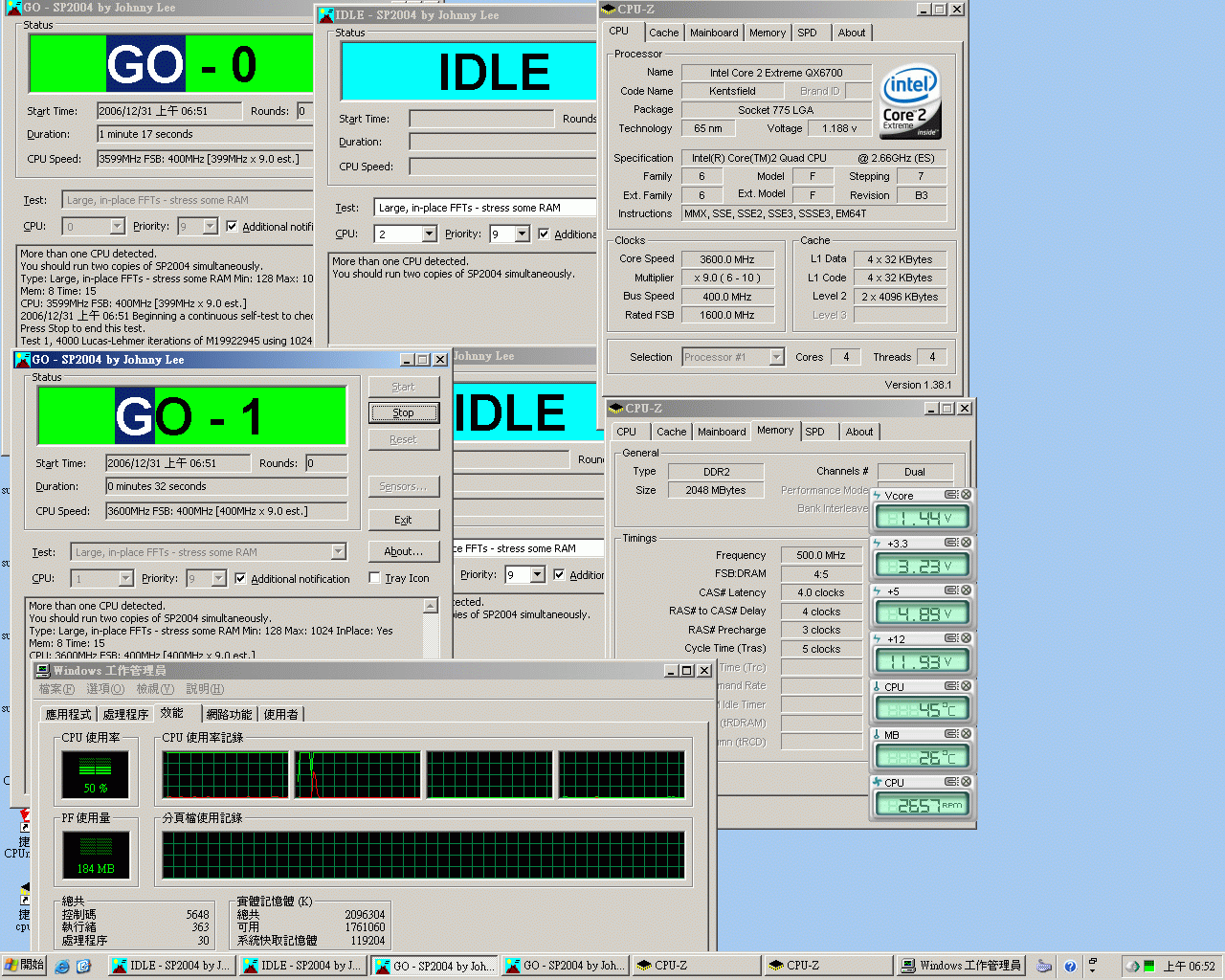Open settings icon on +12 voltage gadget
Viewport: 1225px width, 980px height.
[951, 638]
